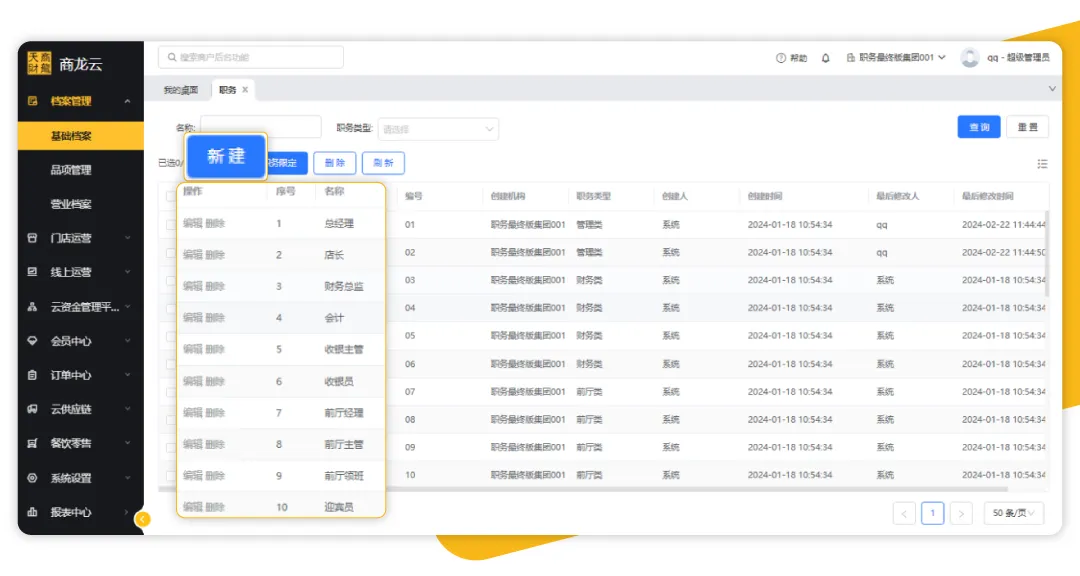Go to the next page arrow
This screenshot has height=576, width=1080.
point(961,513)
